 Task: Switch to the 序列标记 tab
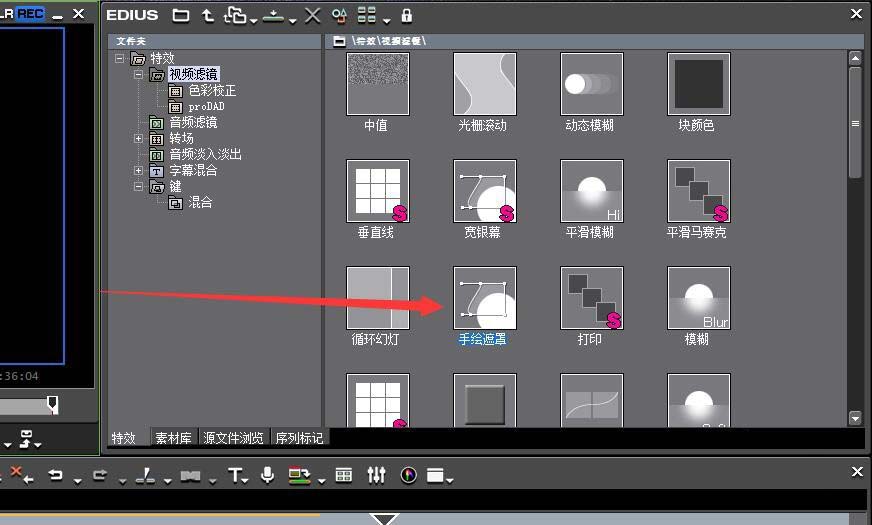click(299, 438)
